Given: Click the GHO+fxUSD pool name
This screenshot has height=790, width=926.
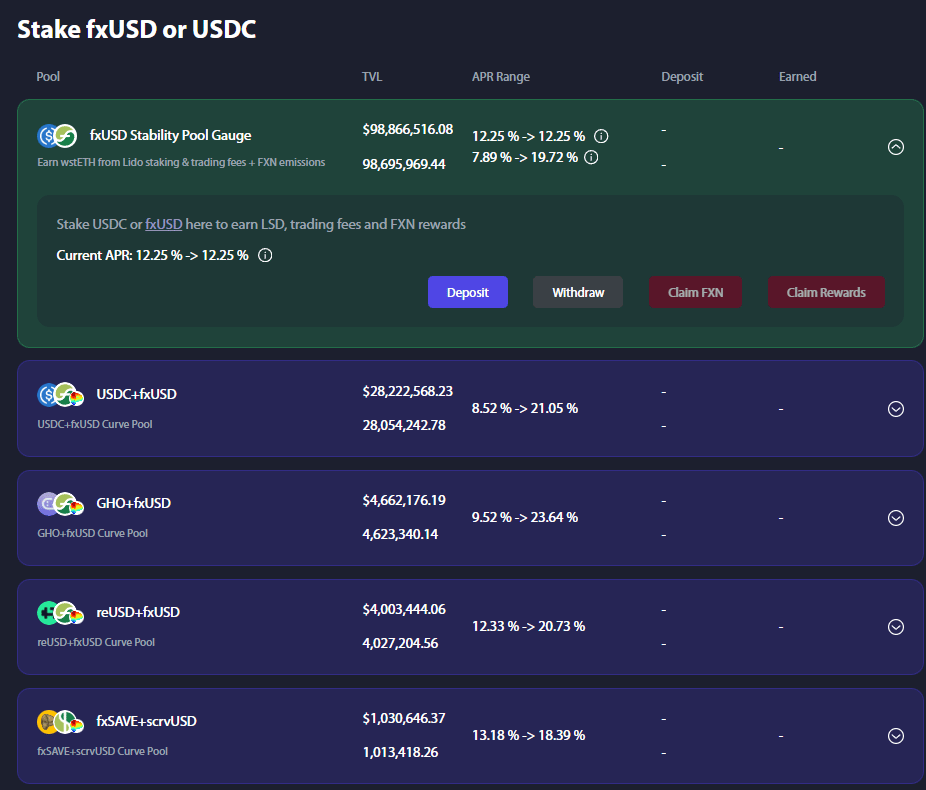Looking at the screenshot, I should [x=133, y=503].
